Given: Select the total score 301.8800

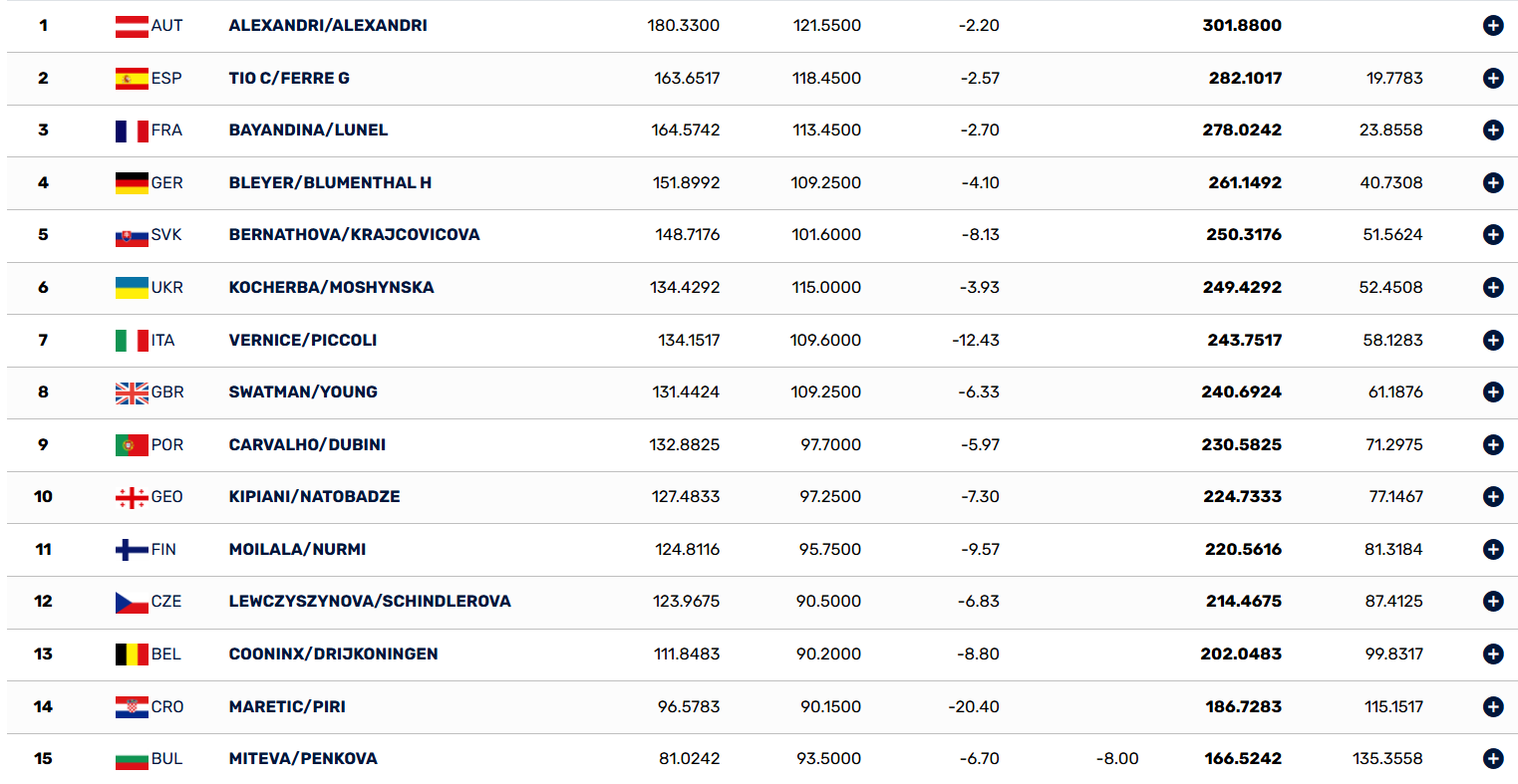Looking at the screenshot, I should pyautogui.click(x=1242, y=26).
